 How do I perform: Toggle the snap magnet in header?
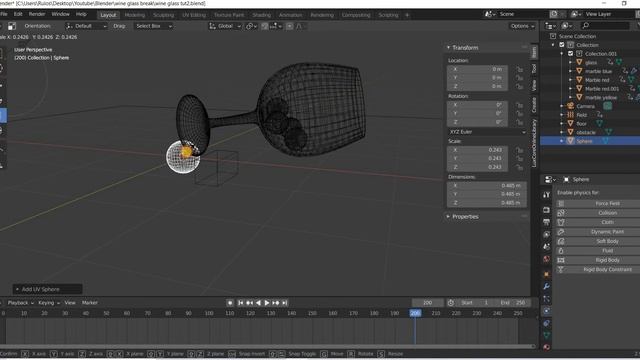[x=264, y=26]
